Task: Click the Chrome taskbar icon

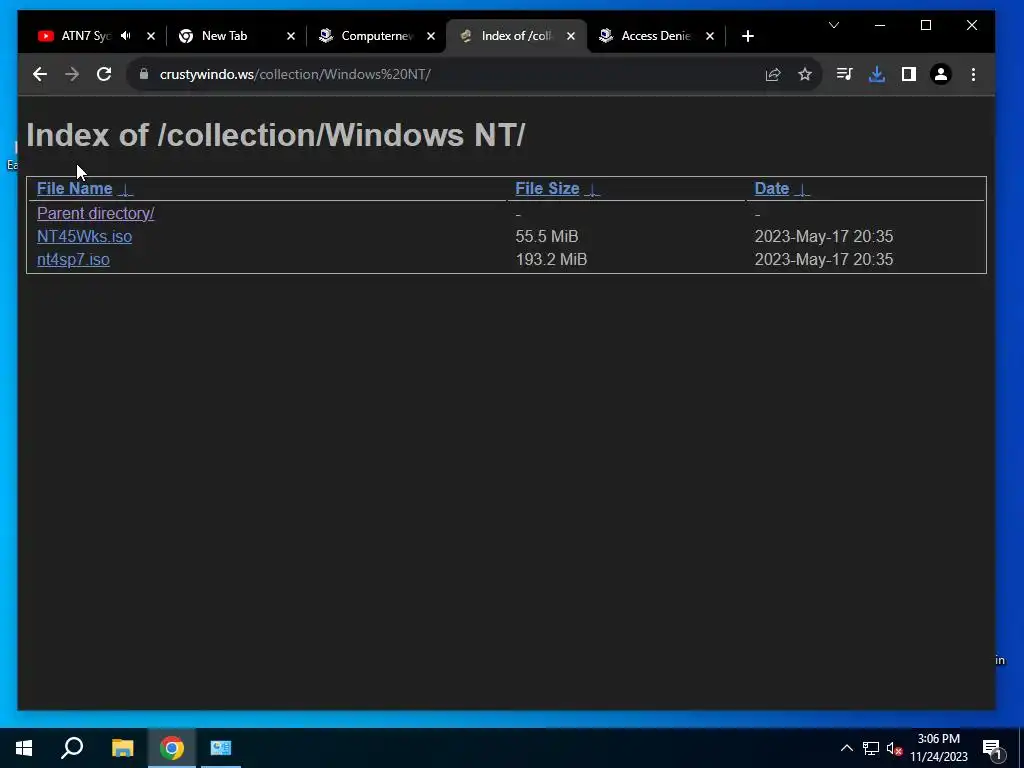Action: [x=172, y=748]
